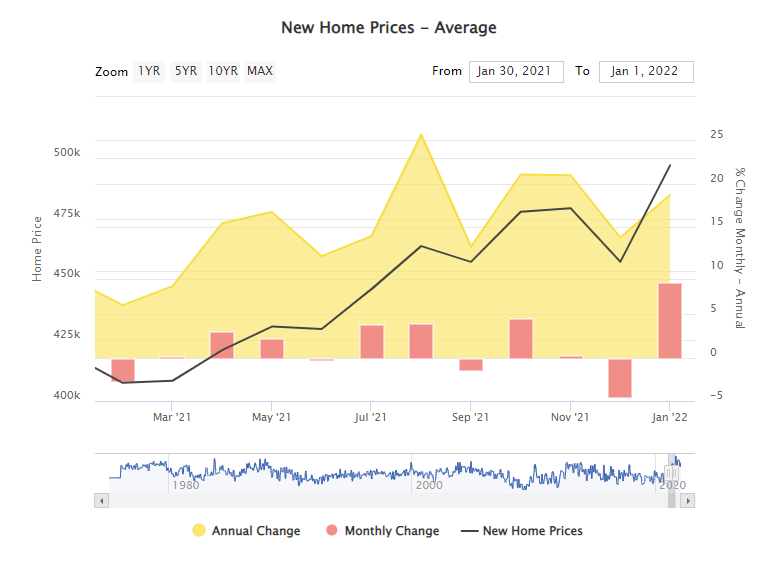
Task: Click the chart title New Home Prices – Average
Action: coord(389,28)
